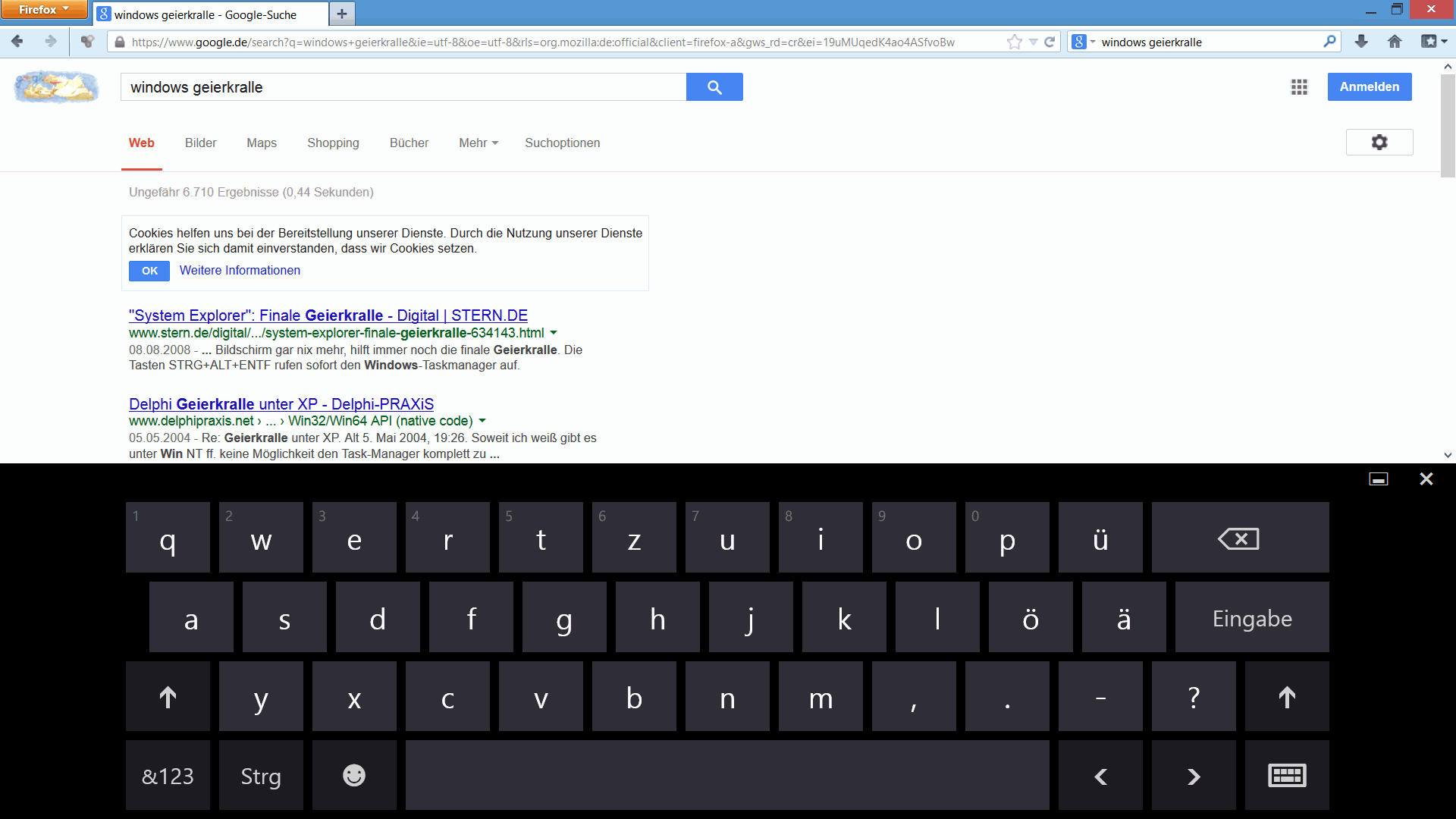Screen dimensions: 1456x819
Task: Toggle the left Shift key on keyboard
Action: click(x=168, y=697)
